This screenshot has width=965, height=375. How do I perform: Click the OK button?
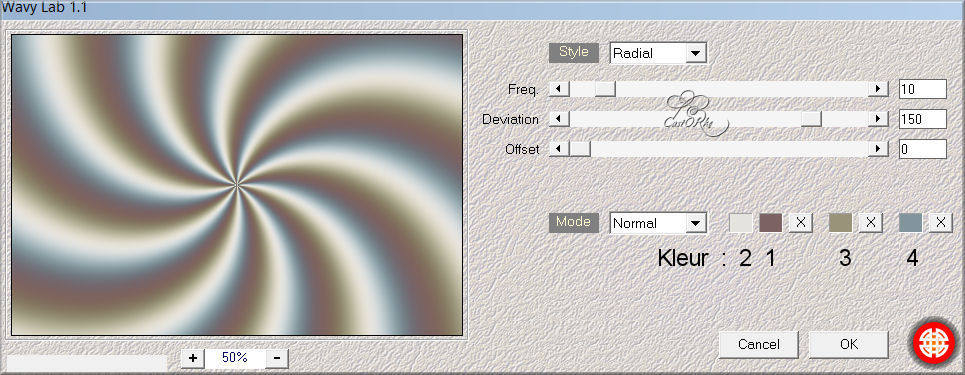click(x=849, y=344)
